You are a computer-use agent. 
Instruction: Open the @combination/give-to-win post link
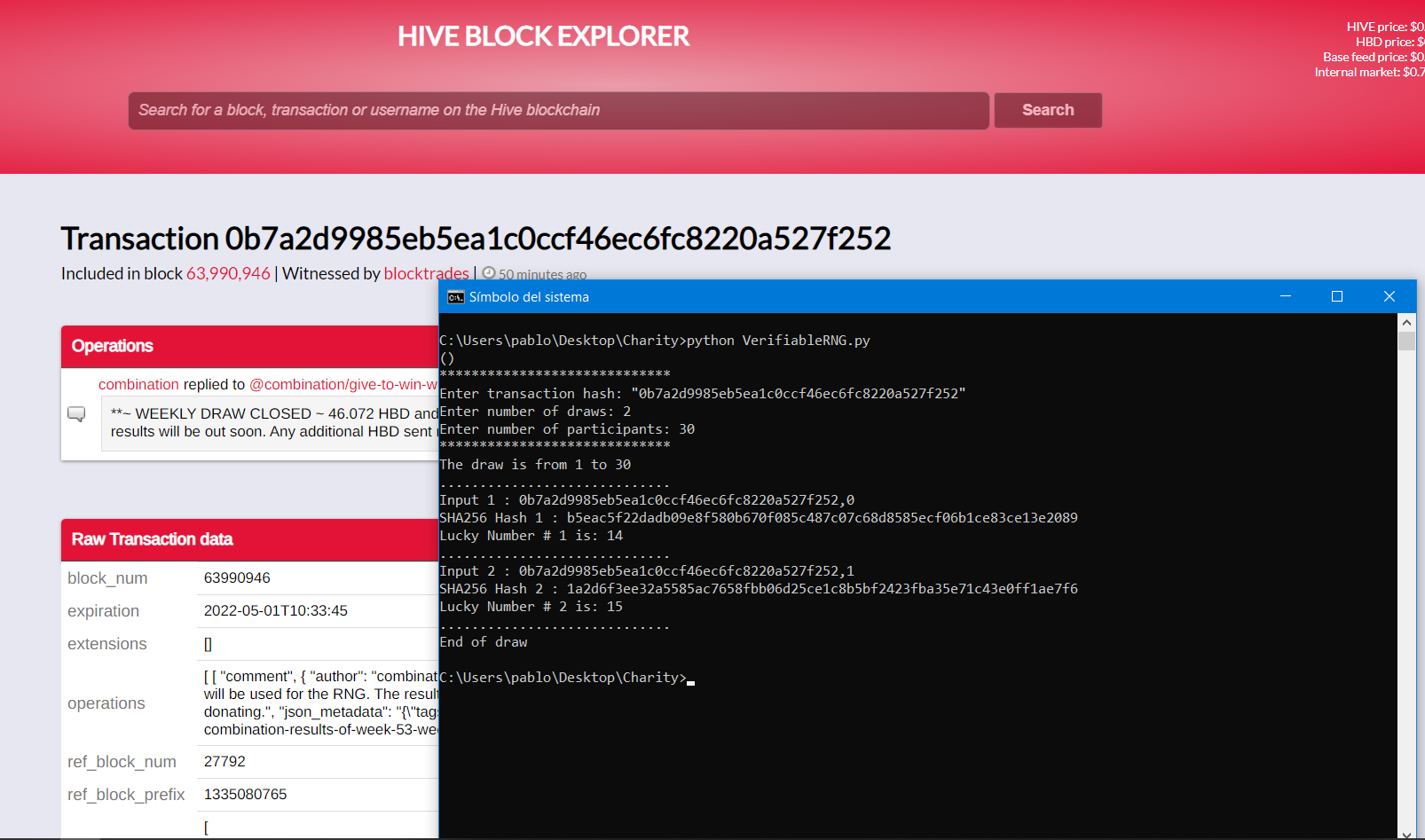click(343, 384)
